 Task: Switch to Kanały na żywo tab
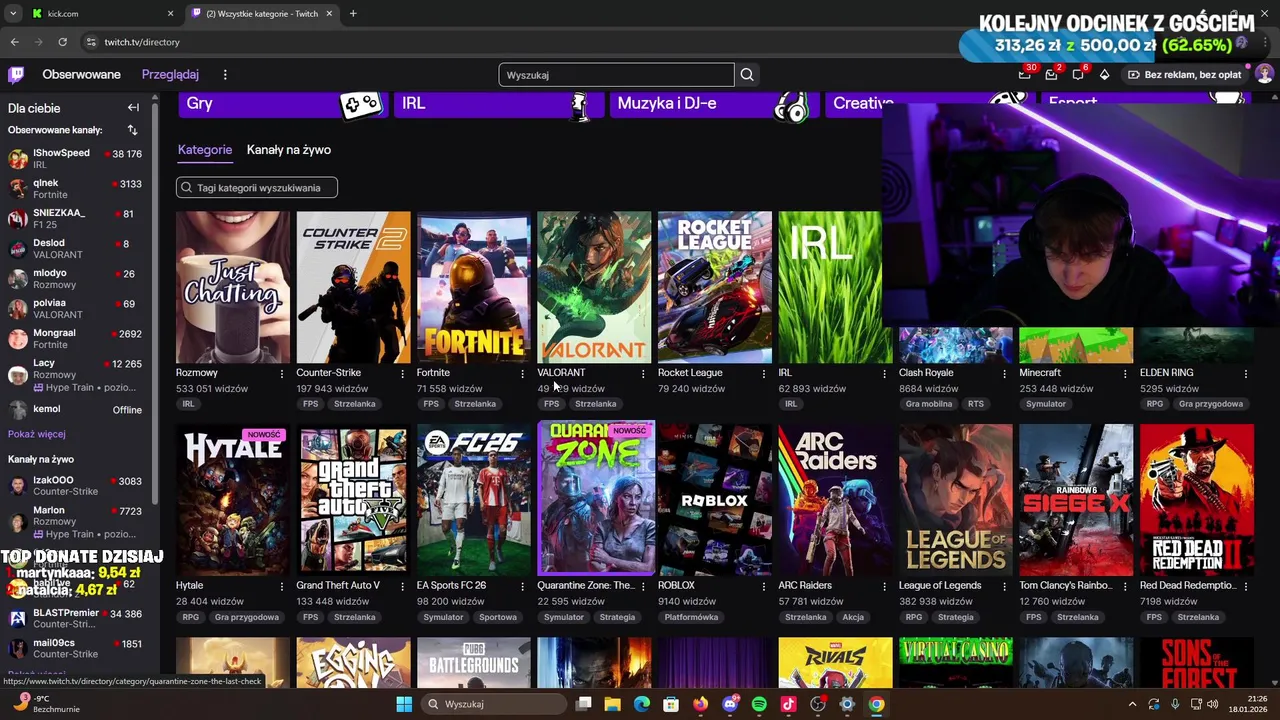click(x=289, y=150)
